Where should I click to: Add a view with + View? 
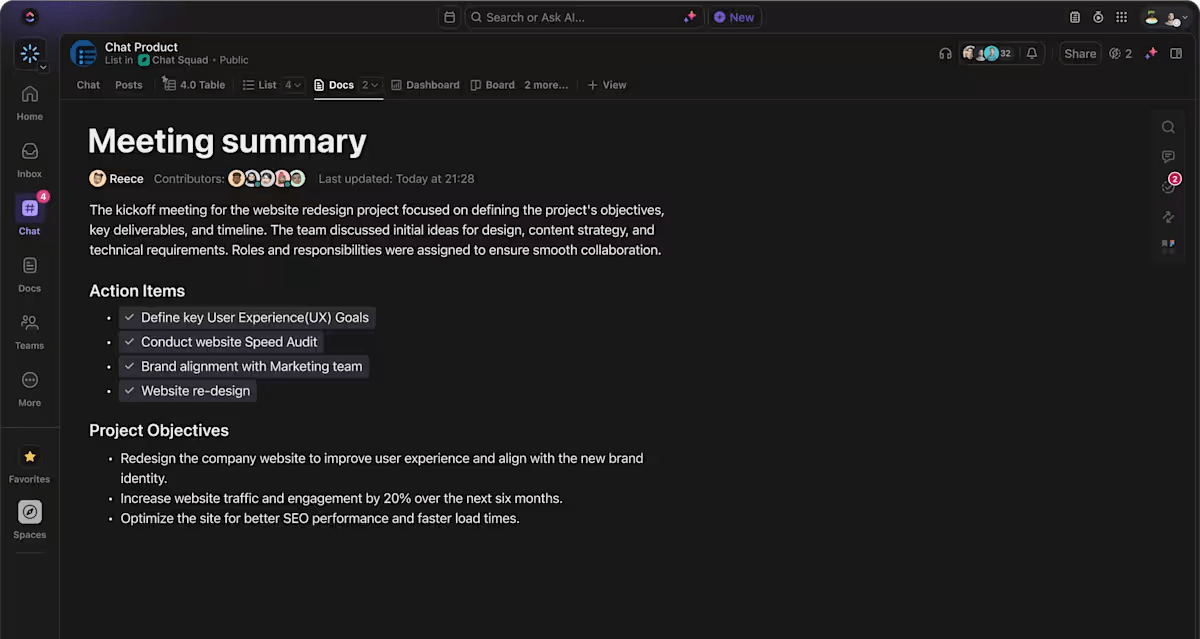[607, 85]
